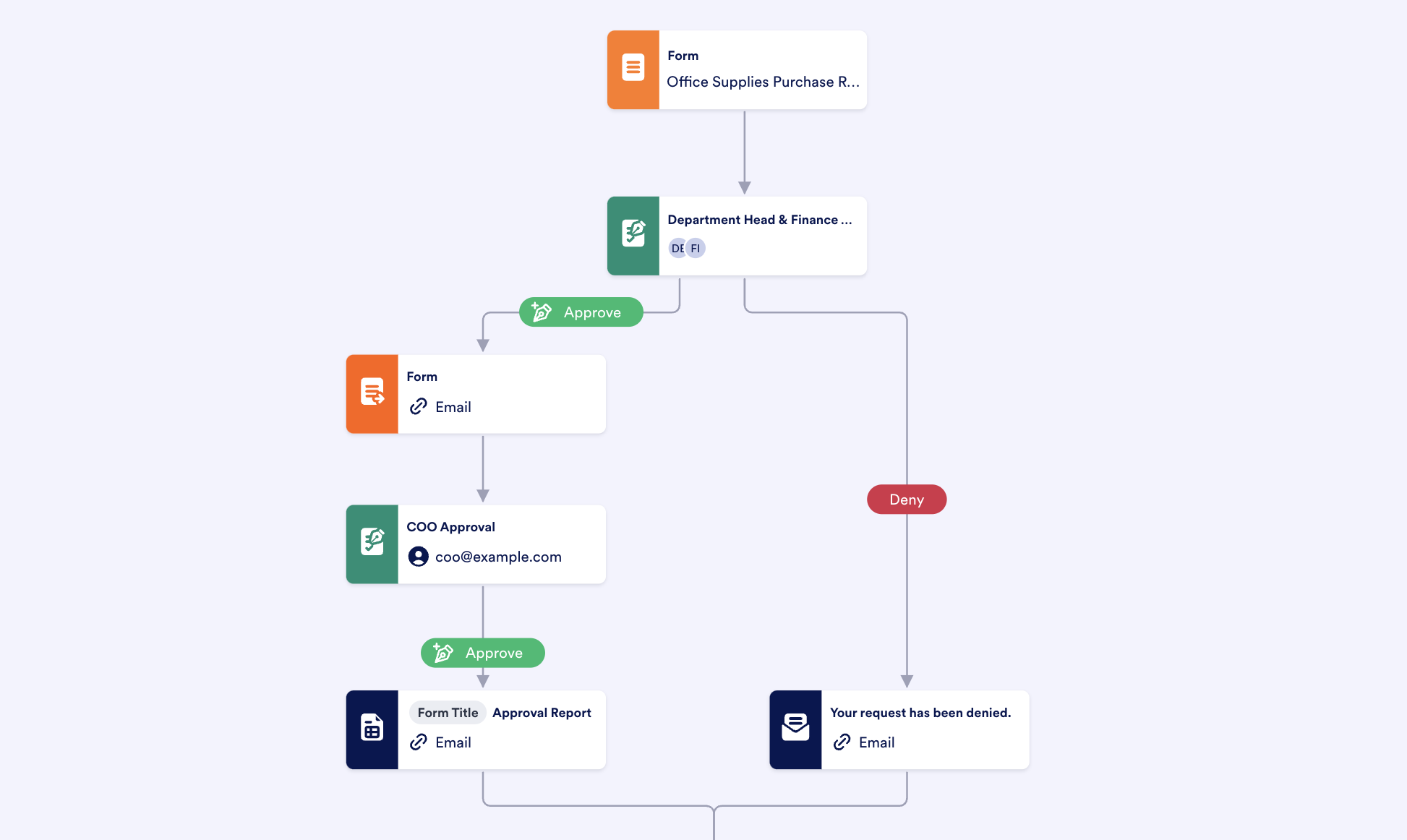1407x840 pixels.
Task: Click the navy Approval Report document icon
Action: [x=372, y=729]
